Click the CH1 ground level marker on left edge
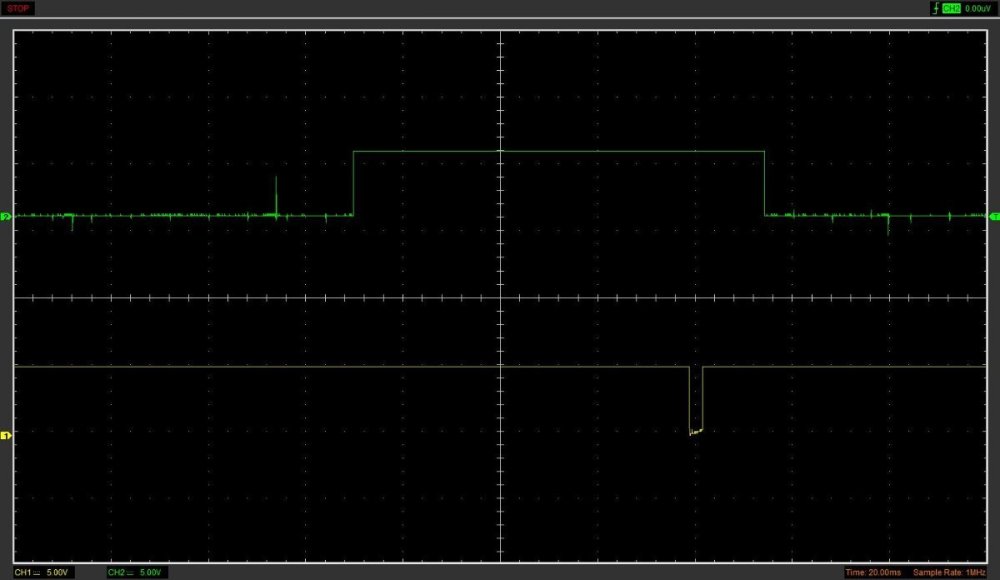Screen dimensions: 1000x580 [6, 435]
